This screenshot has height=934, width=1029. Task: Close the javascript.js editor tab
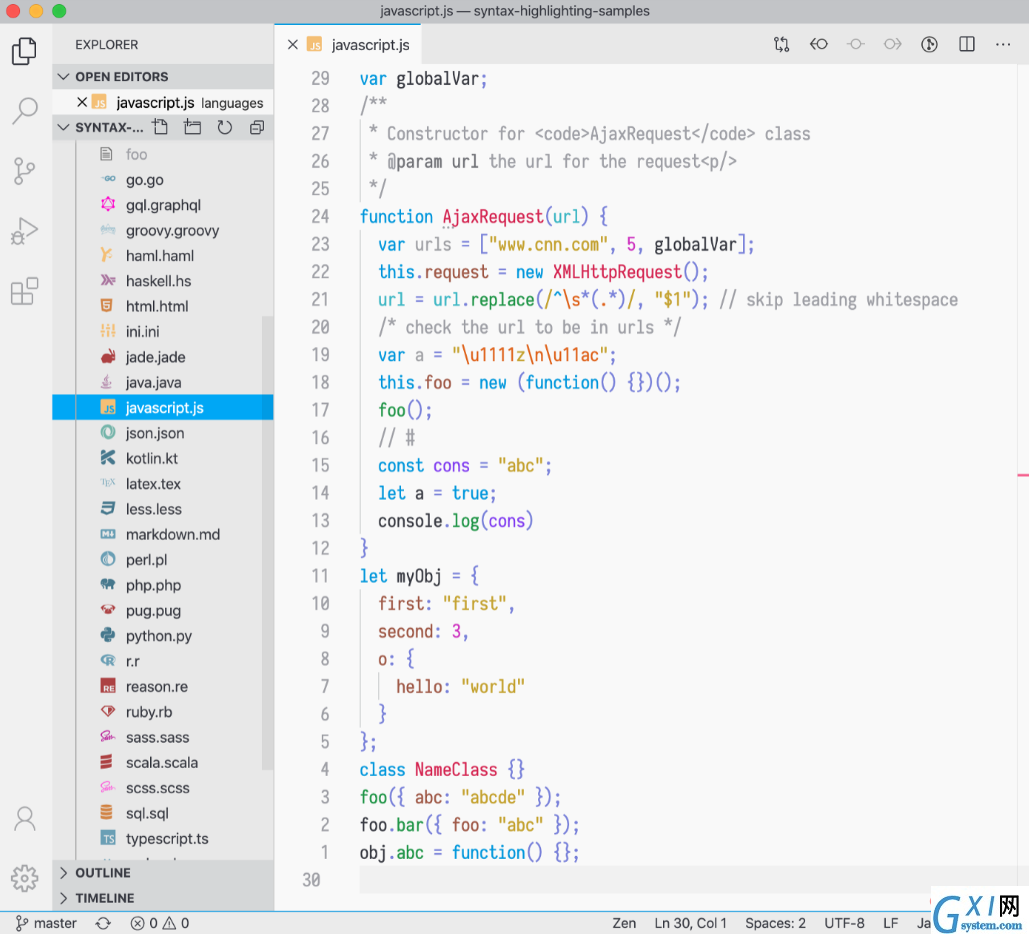click(x=293, y=44)
